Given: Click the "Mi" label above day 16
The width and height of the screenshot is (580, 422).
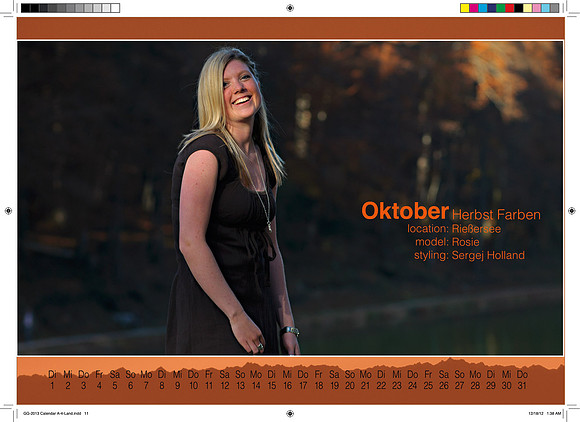Looking at the screenshot, I should pyautogui.click(x=287, y=375).
